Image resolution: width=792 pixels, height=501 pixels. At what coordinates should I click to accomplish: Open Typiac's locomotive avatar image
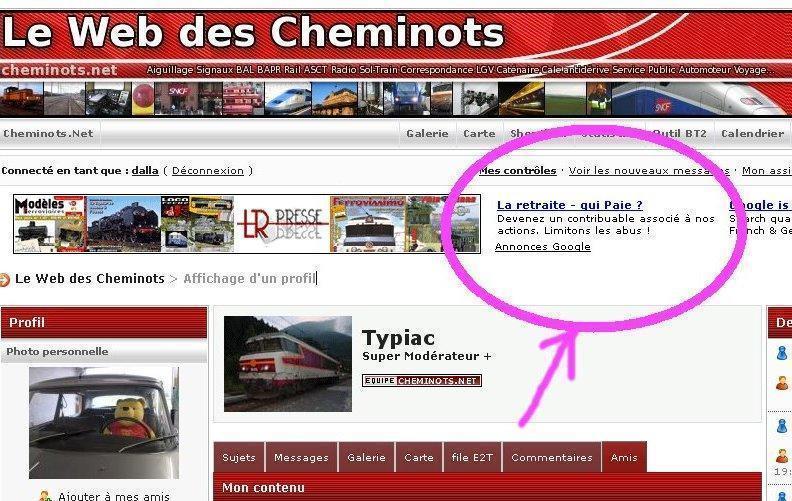pos(288,364)
